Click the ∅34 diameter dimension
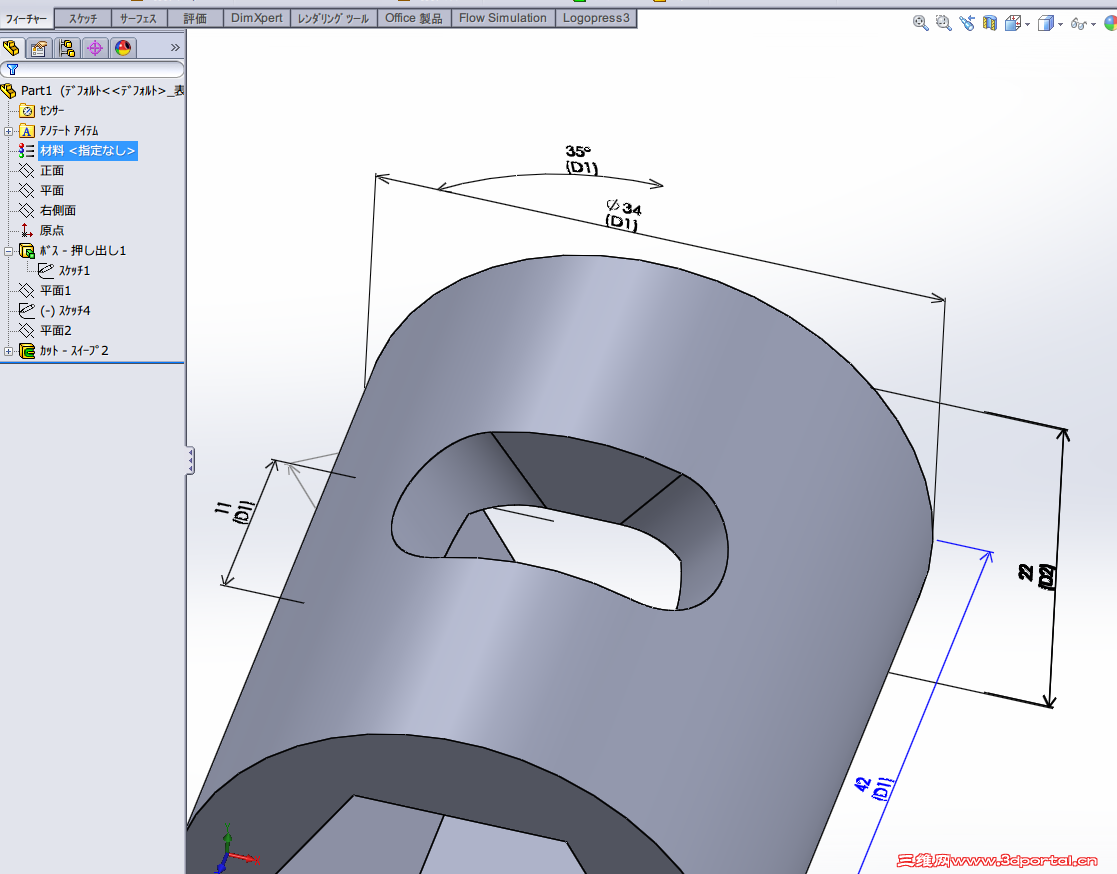 pos(623,214)
